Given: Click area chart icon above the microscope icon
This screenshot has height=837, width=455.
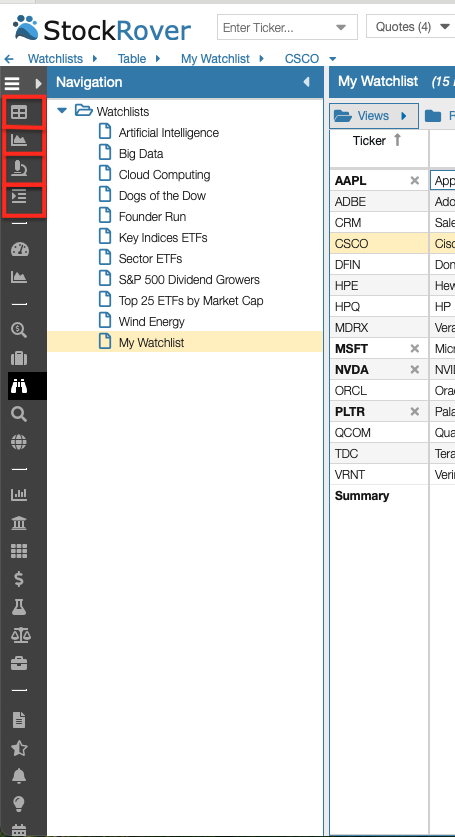Looking at the screenshot, I should 19,140.
